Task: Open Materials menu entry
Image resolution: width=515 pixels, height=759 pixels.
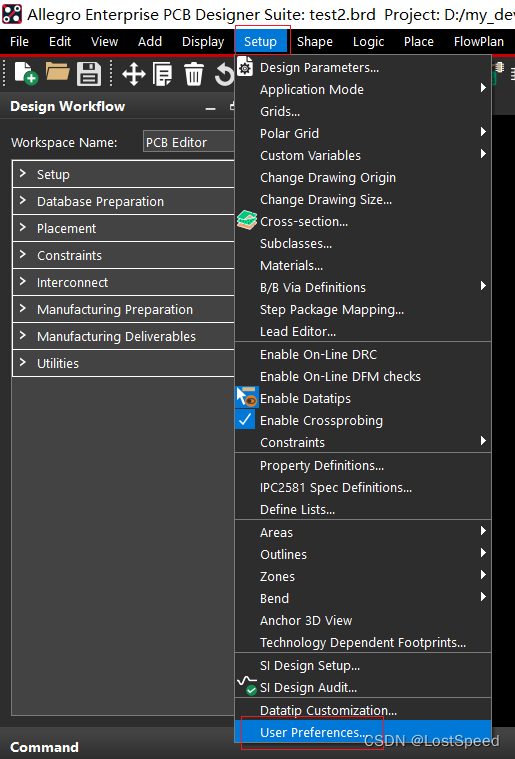Action: [x=363, y=266]
